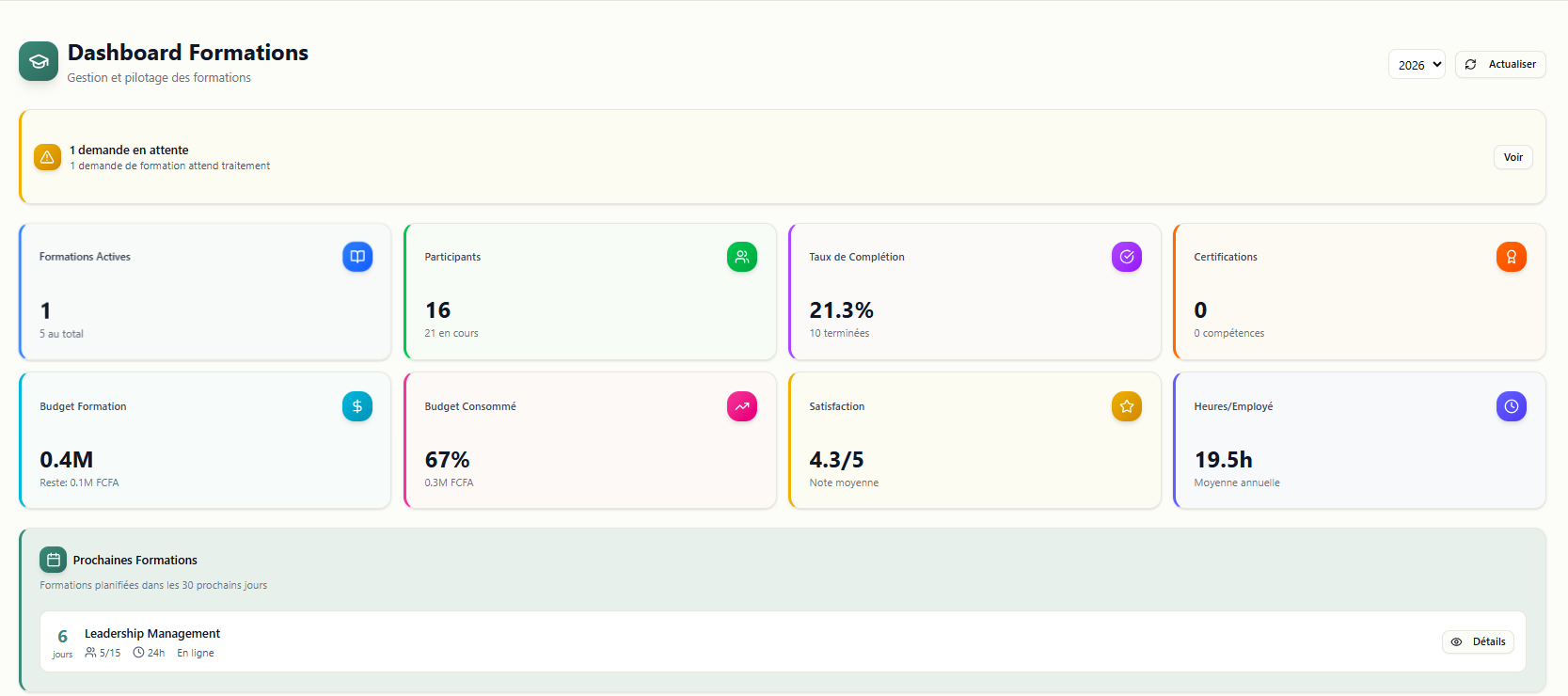Click the clock icon on Heures/Employé
1568x696 pixels.
1512,406
